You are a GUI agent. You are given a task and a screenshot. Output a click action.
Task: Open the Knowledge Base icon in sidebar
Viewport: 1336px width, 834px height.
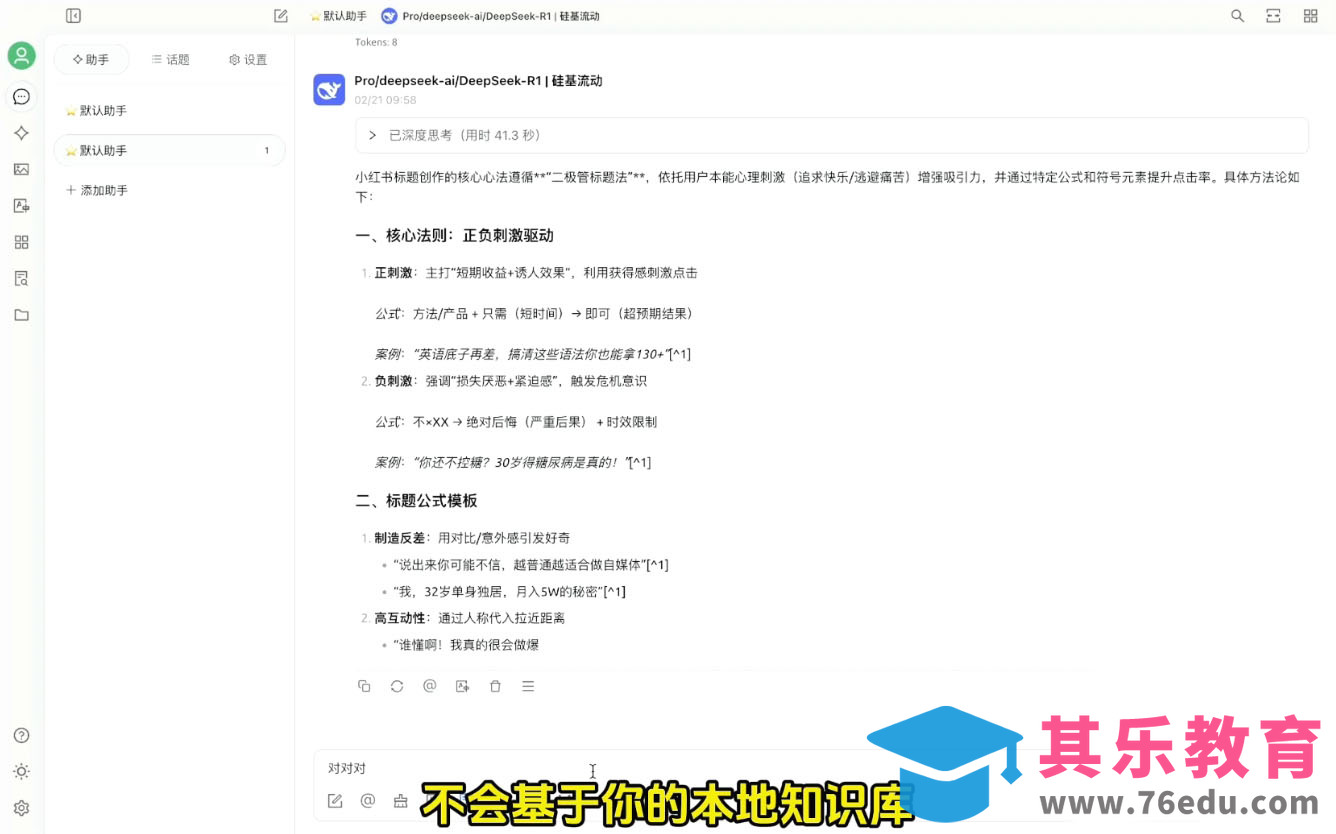(x=21, y=278)
